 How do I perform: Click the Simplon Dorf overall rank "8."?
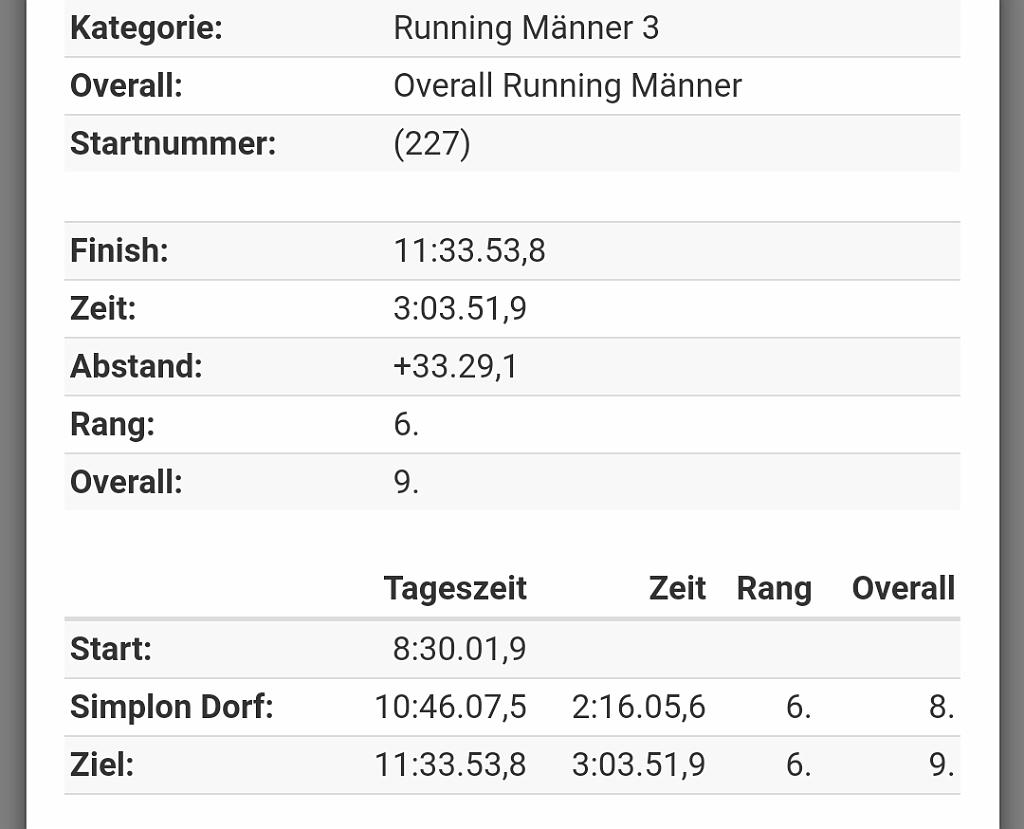(941, 708)
